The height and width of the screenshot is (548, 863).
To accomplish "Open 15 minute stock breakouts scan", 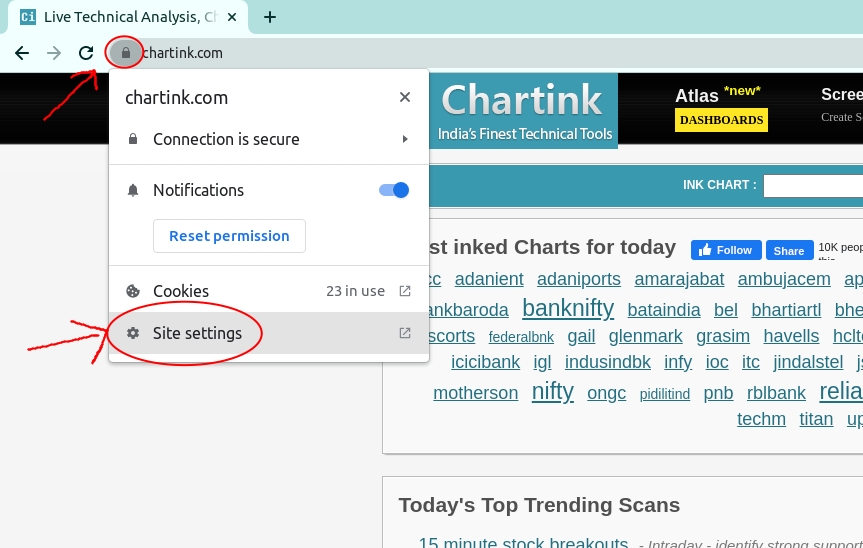I will click(x=523, y=541).
